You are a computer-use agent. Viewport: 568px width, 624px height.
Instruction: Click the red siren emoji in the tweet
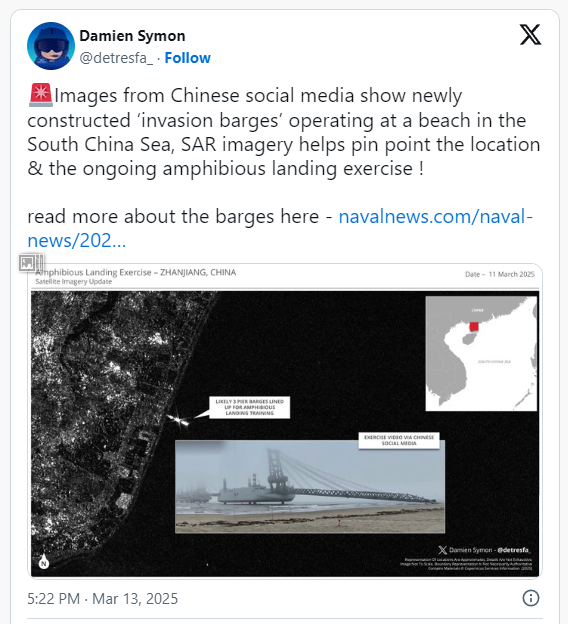[x=40, y=95]
